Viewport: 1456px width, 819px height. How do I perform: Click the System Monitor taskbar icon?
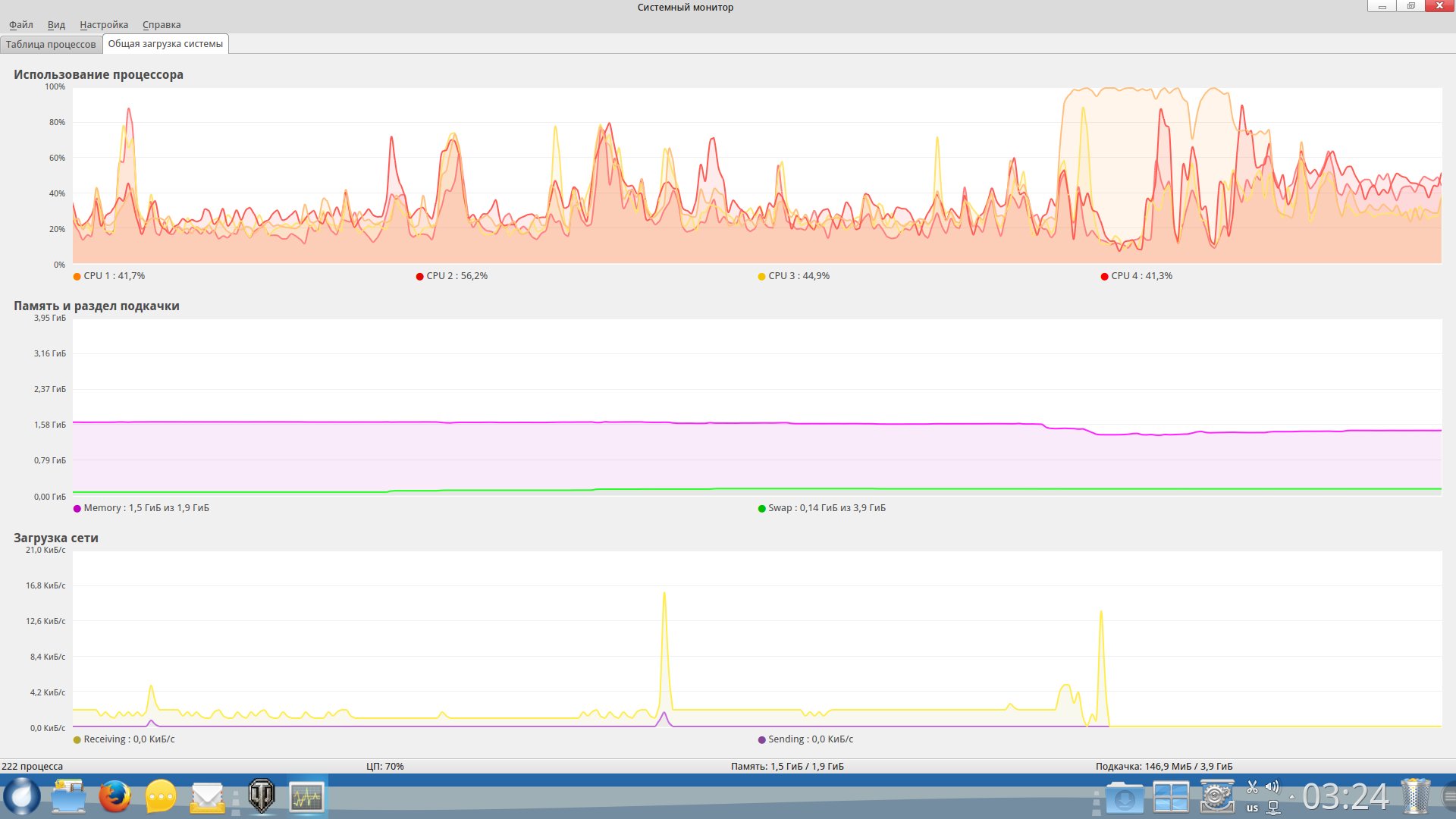[x=307, y=796]
